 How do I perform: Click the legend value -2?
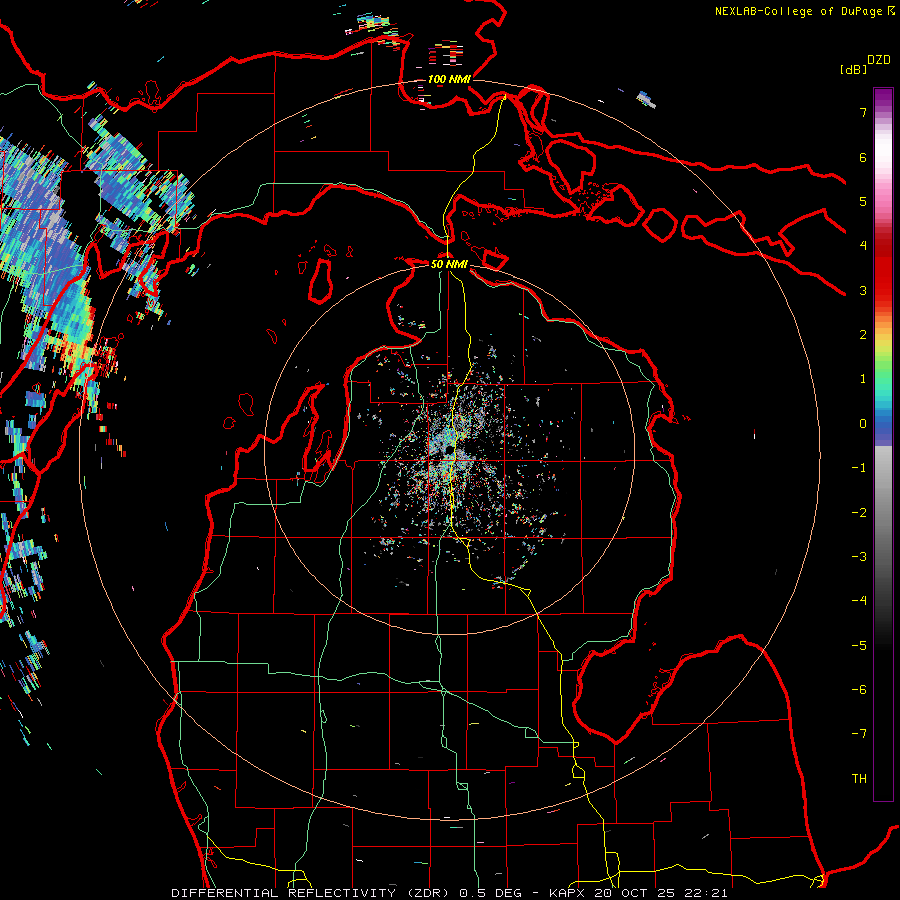859,513
